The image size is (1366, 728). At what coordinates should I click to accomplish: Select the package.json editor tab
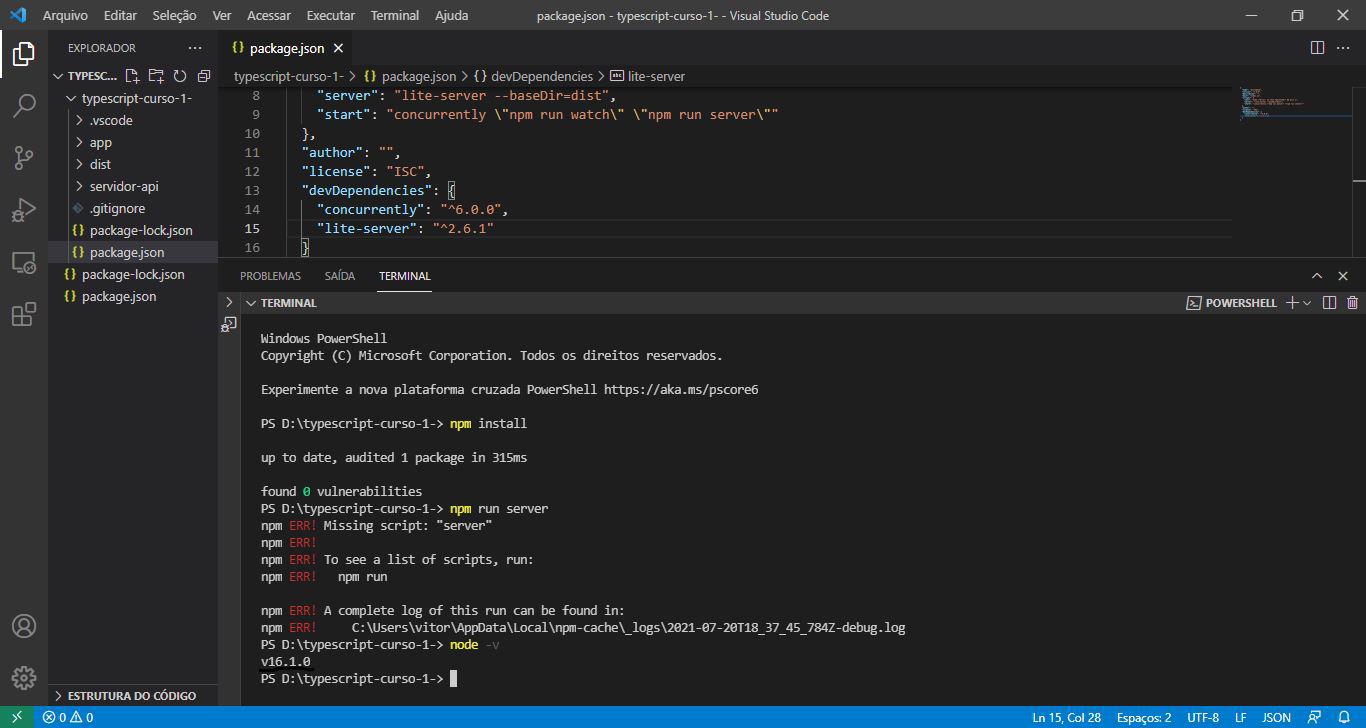(x=286, y=48)
